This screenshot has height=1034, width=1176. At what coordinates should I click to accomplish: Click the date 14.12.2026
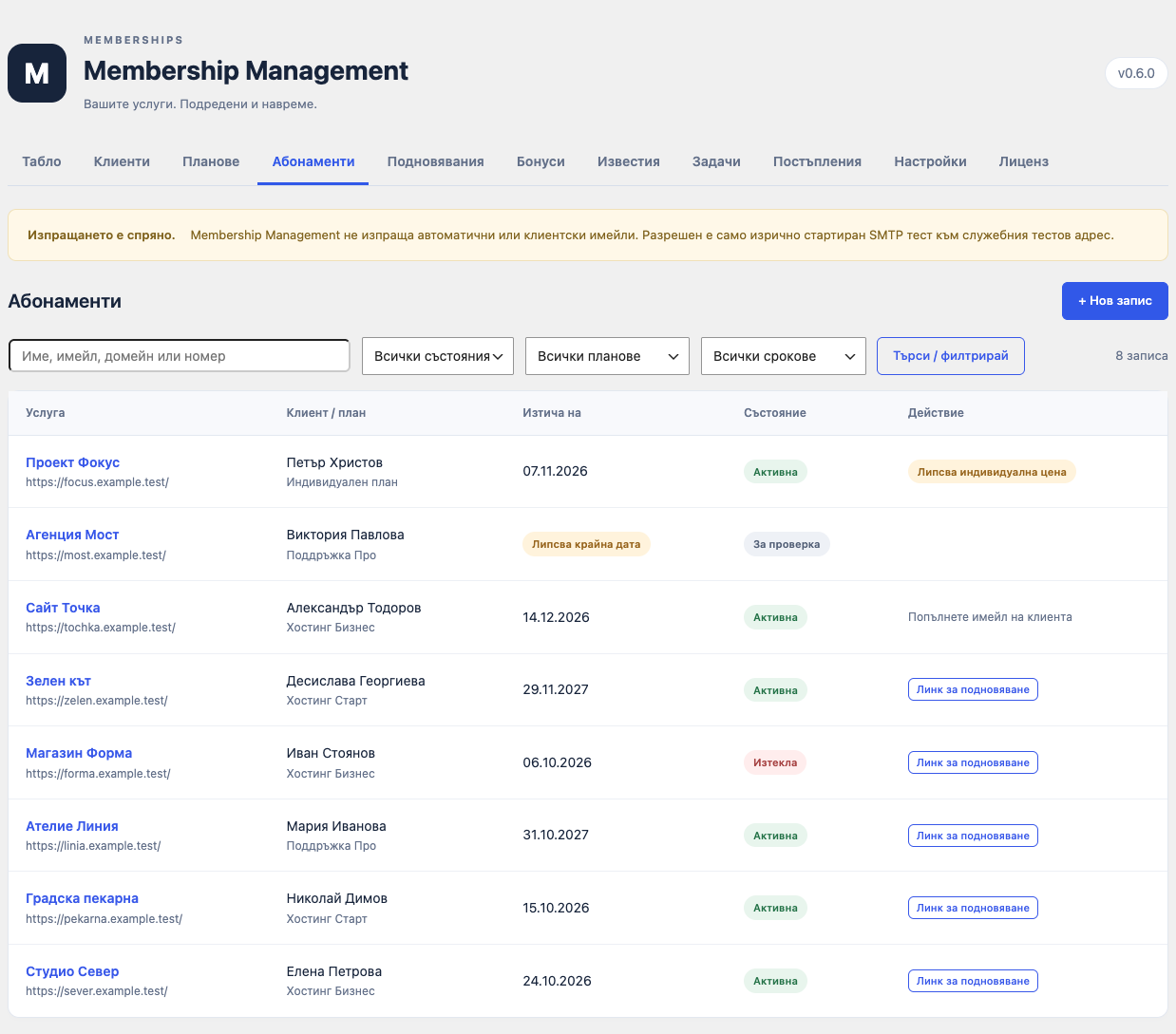pyautogui.click(x=556, y=617)
